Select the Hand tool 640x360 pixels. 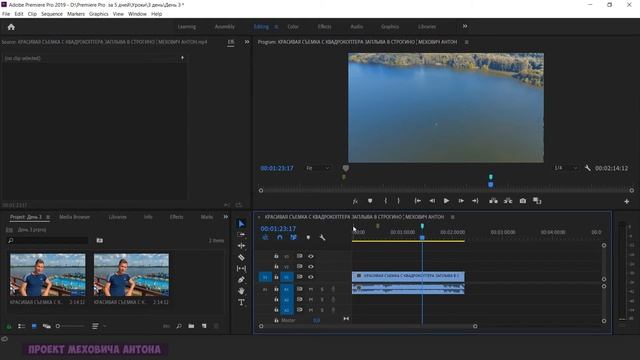pos(241,291)
